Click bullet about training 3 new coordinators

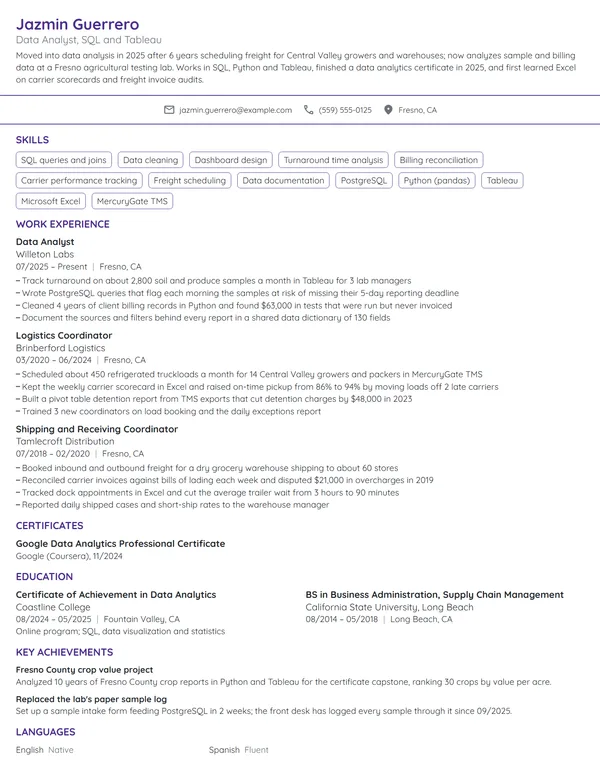point(168,411)
